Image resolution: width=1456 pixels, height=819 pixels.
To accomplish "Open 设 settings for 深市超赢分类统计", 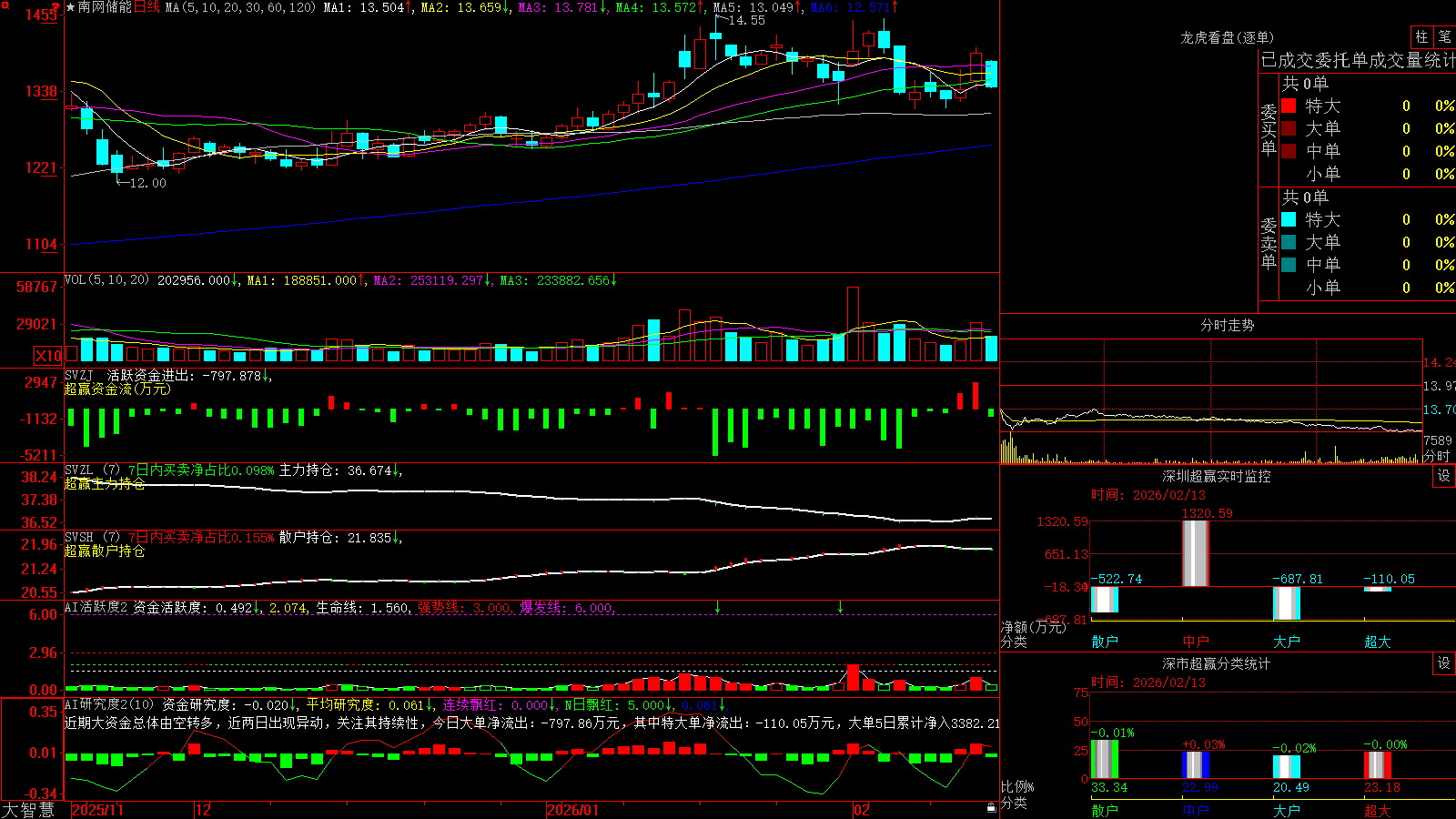I will click(x=1444, y=663).
